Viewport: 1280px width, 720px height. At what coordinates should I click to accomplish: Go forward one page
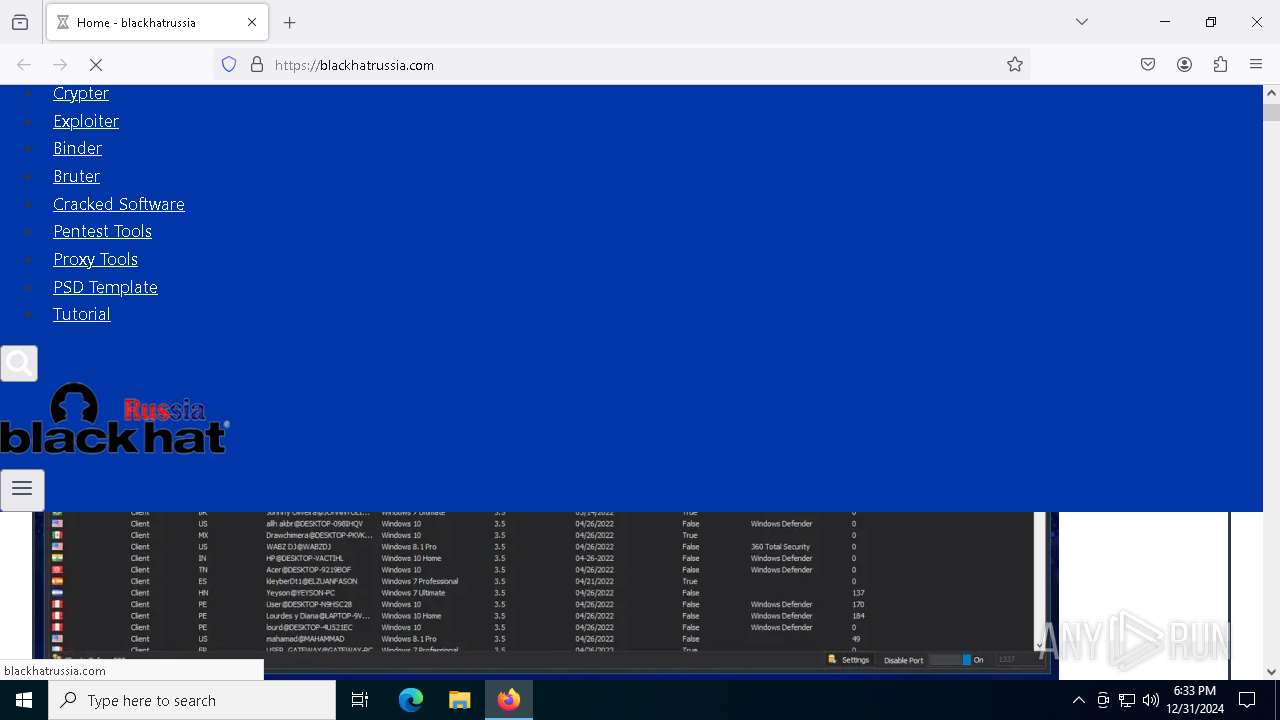[60, 65]
